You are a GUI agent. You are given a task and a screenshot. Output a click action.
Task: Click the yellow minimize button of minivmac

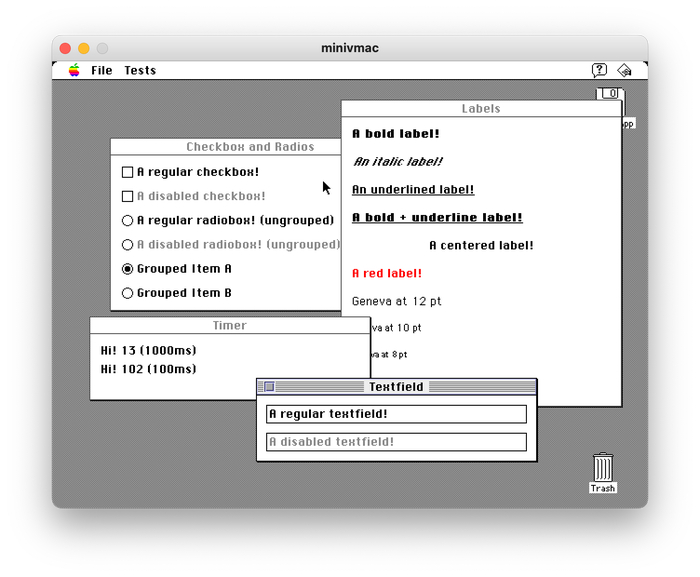pyautogui.click(x=84, y=48)
